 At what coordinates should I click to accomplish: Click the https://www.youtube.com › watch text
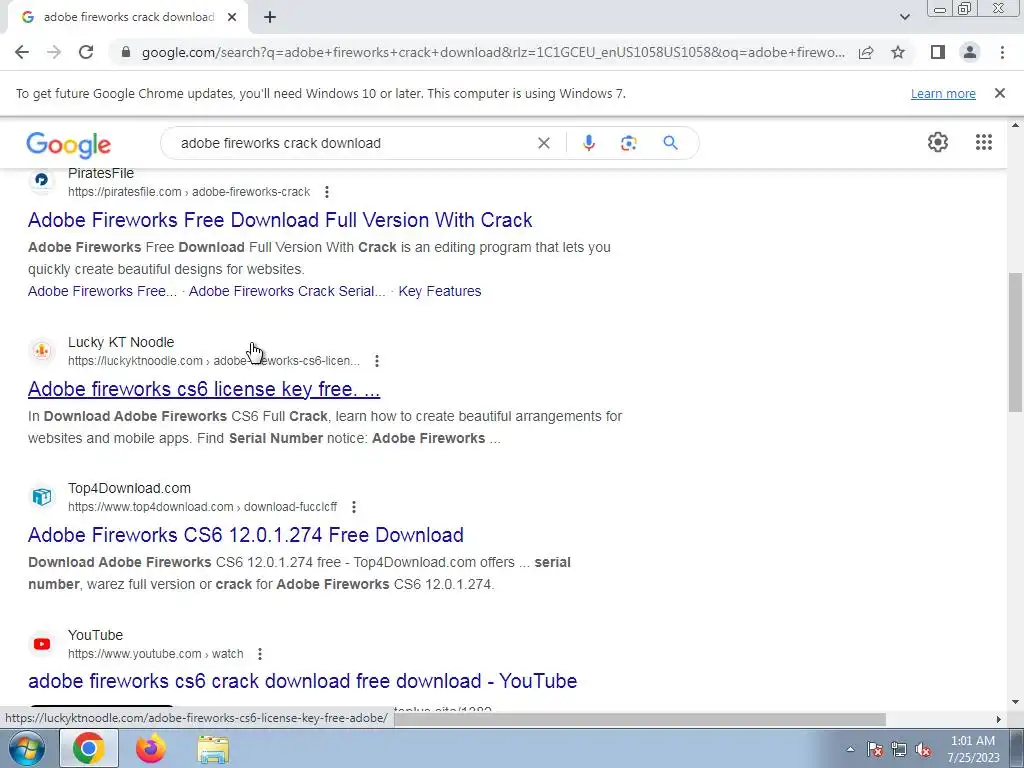155,654
